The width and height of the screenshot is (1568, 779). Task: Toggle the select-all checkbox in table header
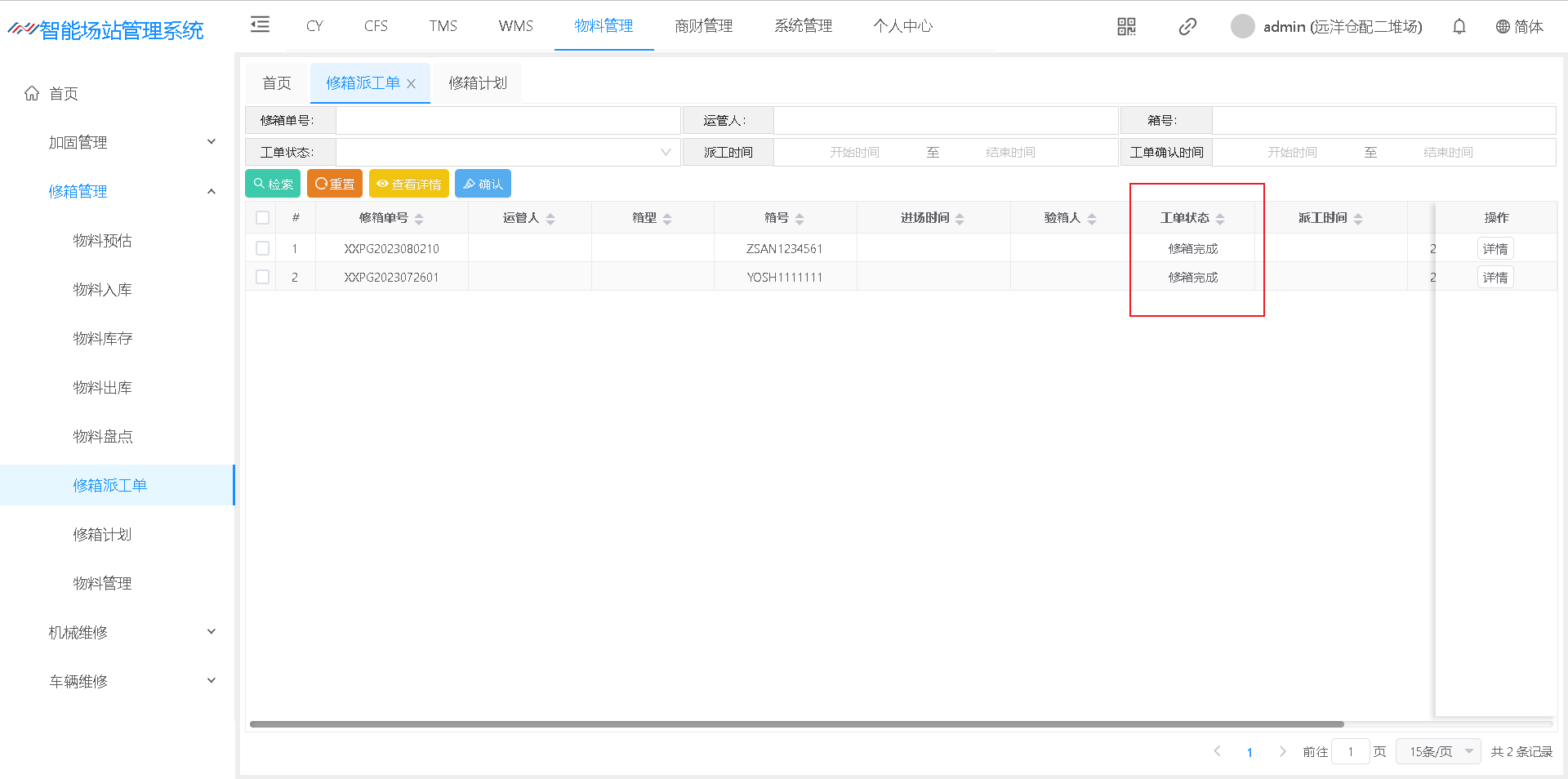point(262,218)
